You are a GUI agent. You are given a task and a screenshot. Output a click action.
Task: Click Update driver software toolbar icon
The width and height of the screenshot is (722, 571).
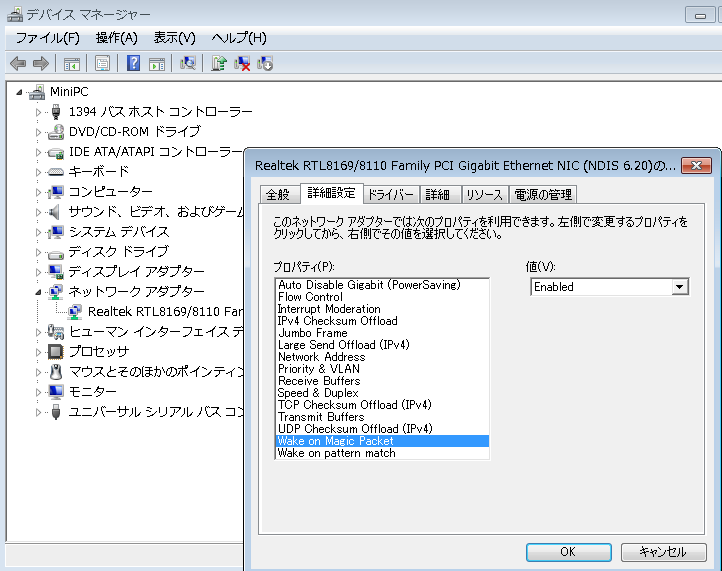click(218, 63)
